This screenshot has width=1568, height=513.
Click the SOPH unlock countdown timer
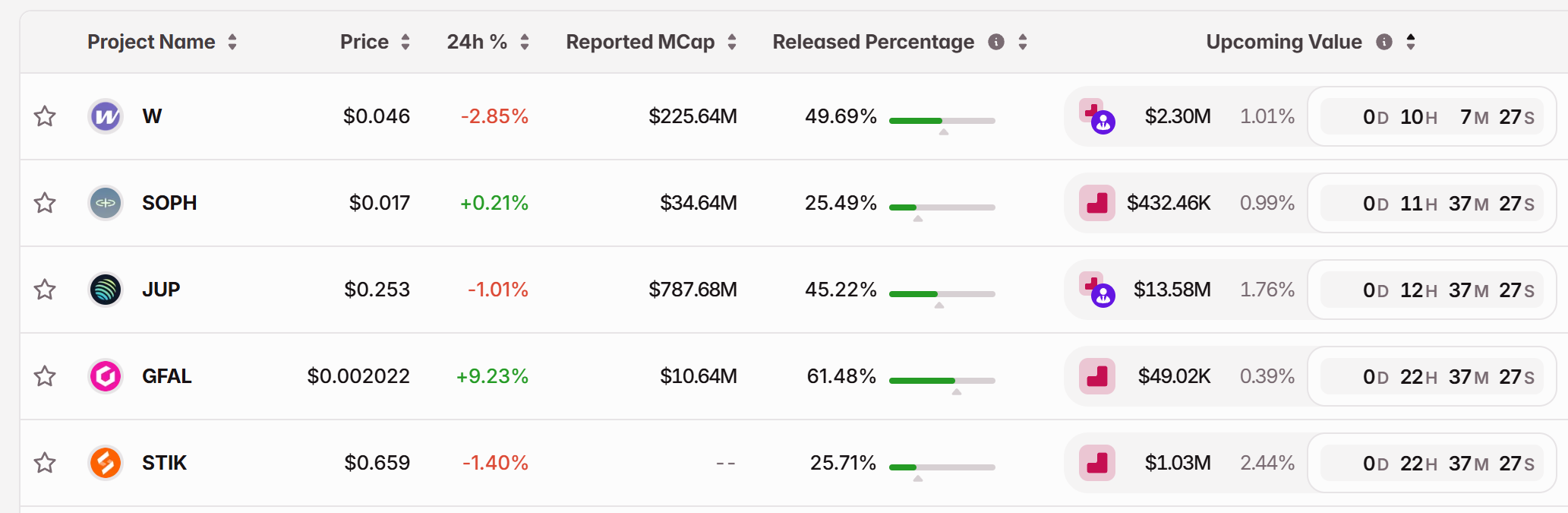pos(1432,204)
